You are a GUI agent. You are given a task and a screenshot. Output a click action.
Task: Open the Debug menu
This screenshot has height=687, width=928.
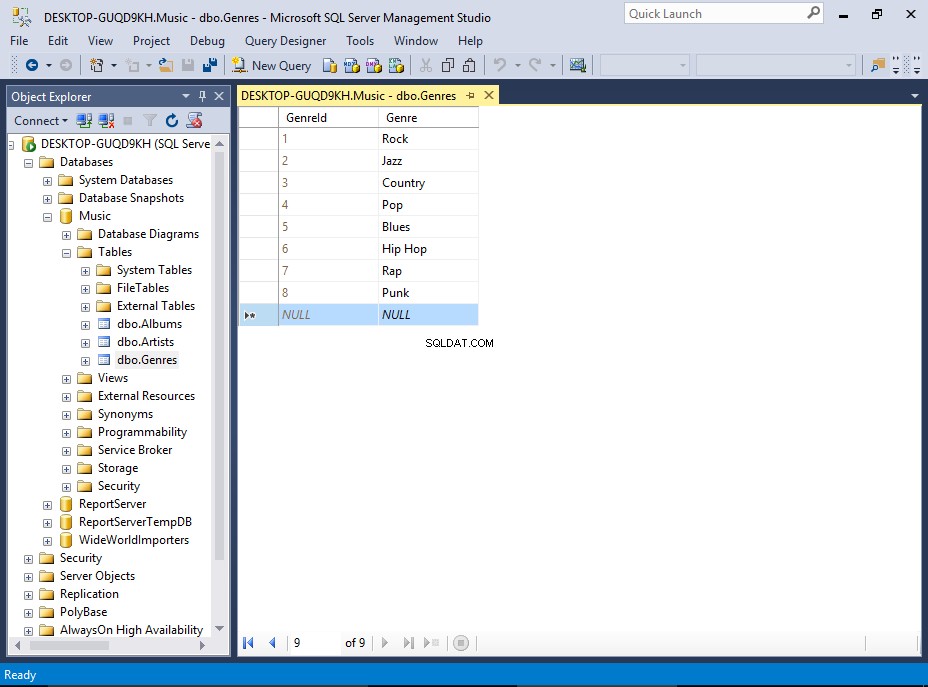coord(207,41)
